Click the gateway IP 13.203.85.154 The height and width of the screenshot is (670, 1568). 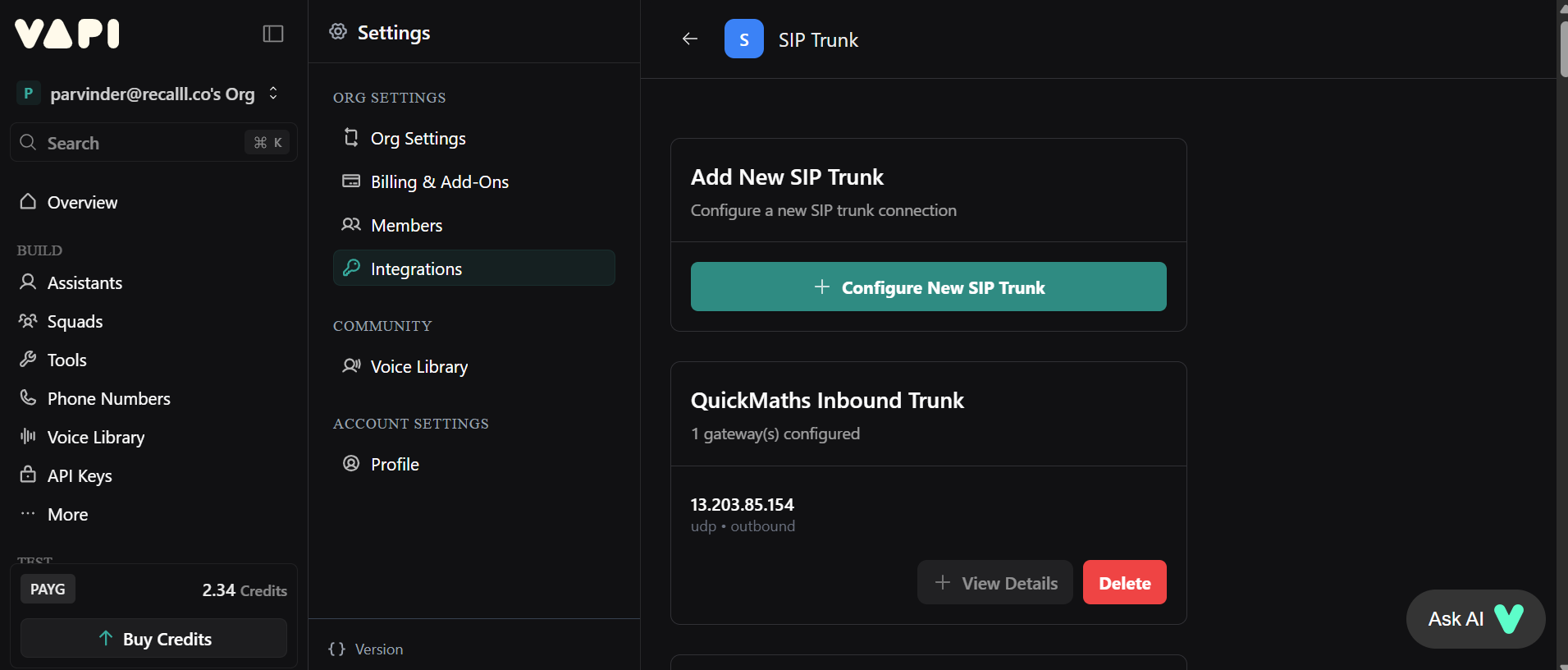(x=743, y=504)
